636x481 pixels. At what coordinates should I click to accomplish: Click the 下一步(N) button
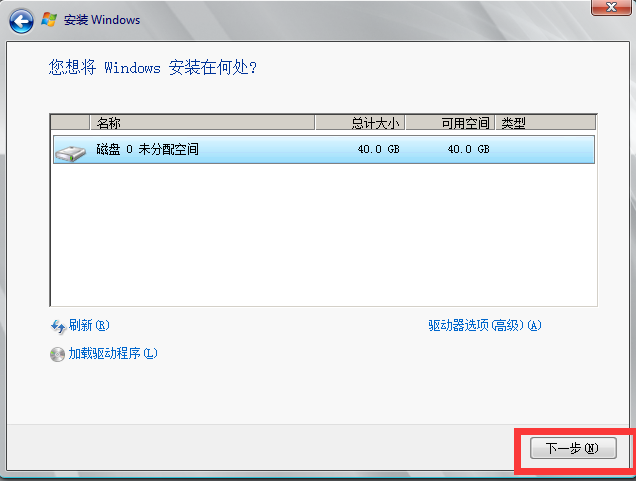coord(573,448)
